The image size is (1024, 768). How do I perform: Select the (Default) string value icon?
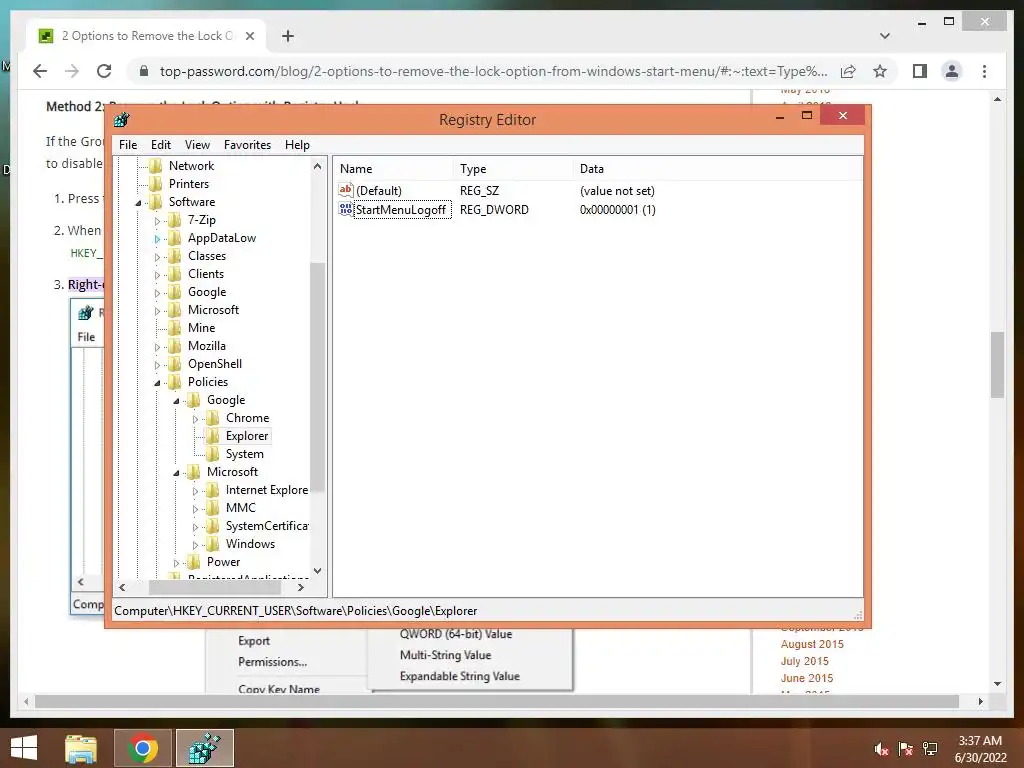(345, 190)
